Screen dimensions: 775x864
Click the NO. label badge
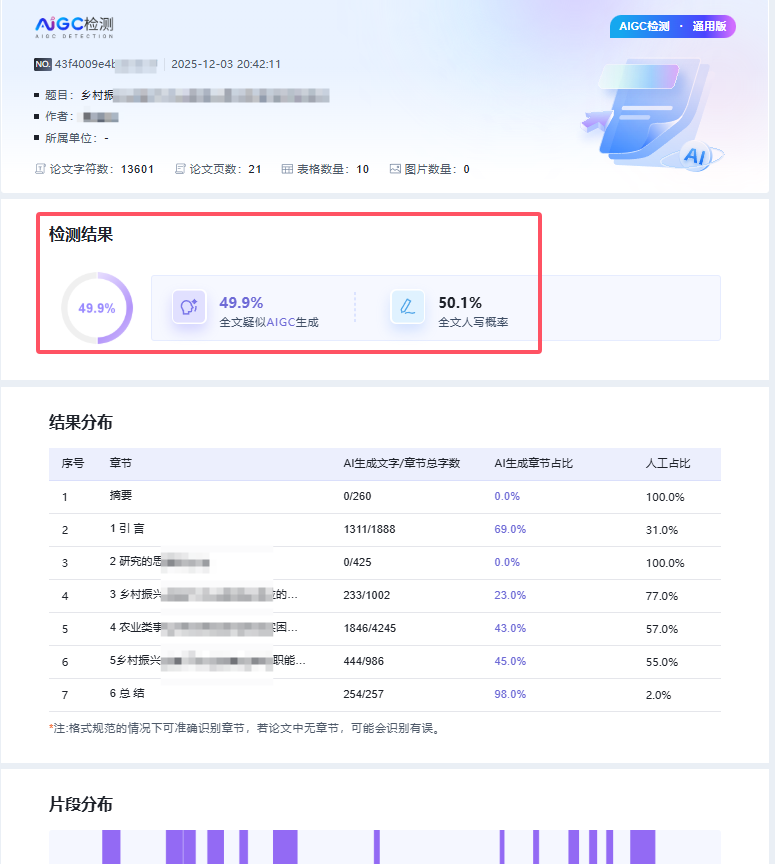pos(42,64)
